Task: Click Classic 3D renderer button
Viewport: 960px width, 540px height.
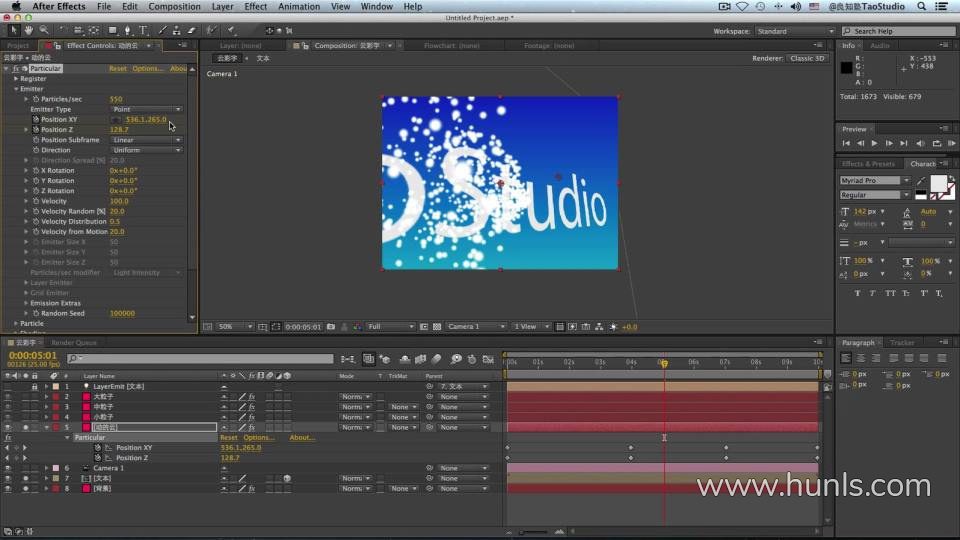Action: (x=807, y=59)
